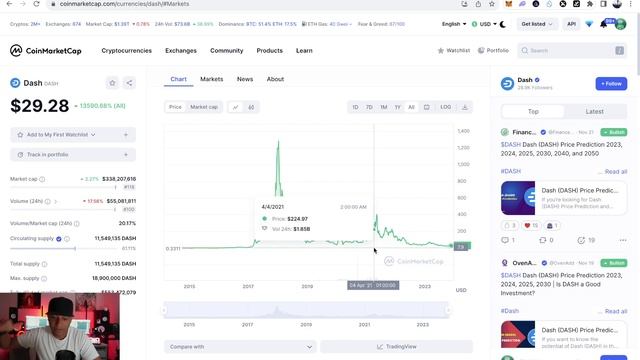Toggle the LOG scale on the chart
The width and height of the screenshot is (640, 360).
coord(445,107)
